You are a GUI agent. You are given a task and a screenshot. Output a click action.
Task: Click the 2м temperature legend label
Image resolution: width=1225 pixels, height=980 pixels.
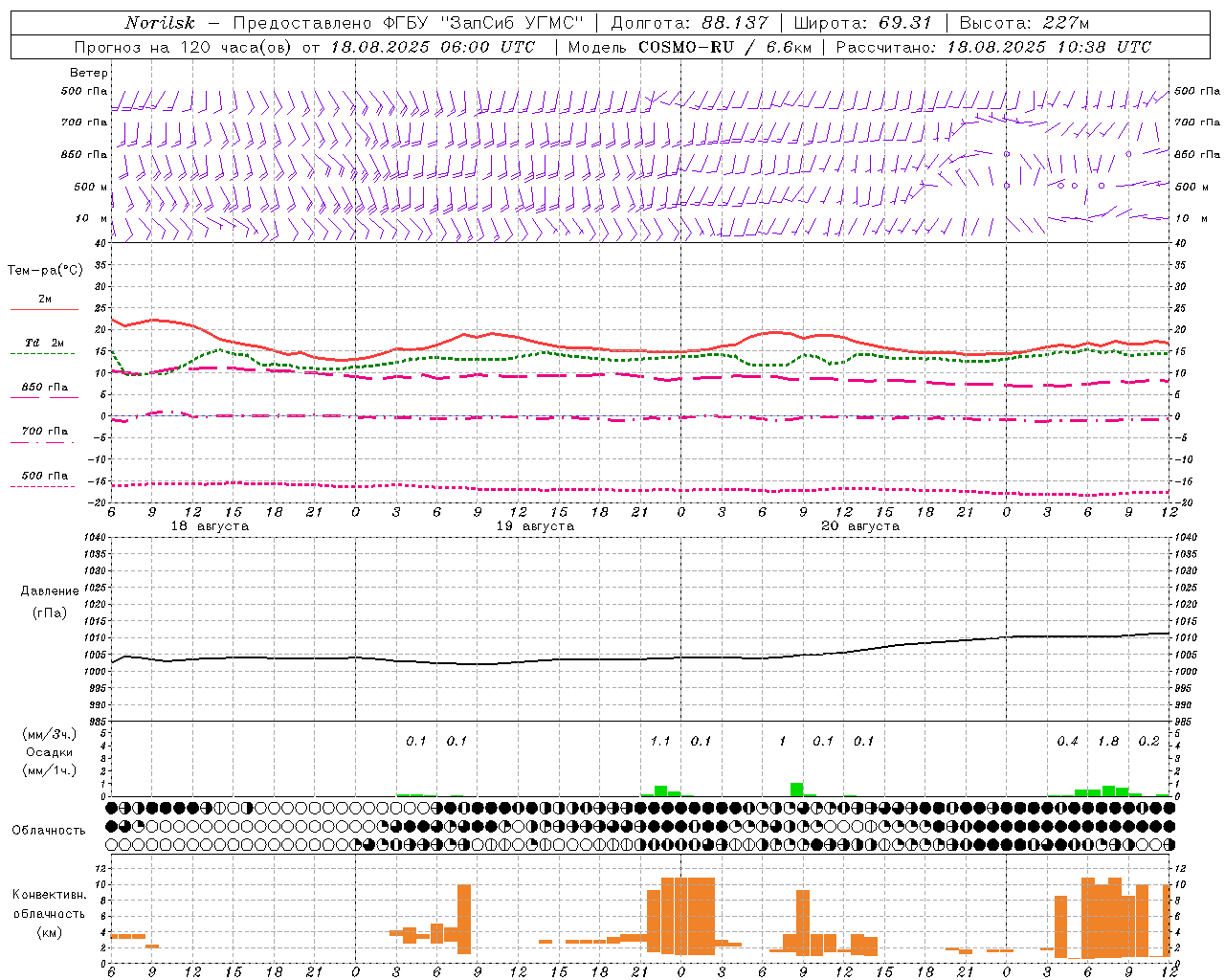click(45, 299)
